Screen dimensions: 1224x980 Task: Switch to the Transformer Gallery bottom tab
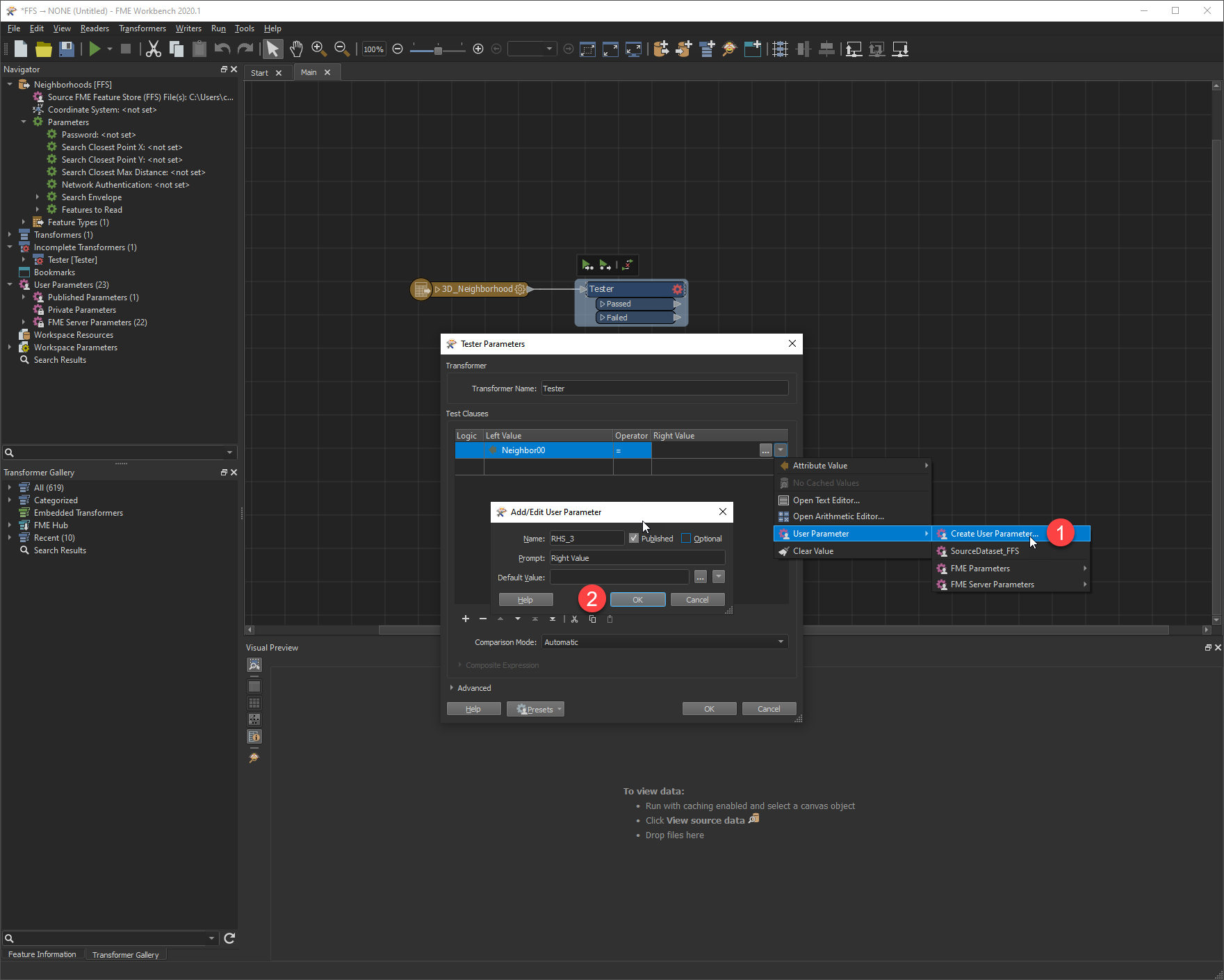[x=125, y=955]
